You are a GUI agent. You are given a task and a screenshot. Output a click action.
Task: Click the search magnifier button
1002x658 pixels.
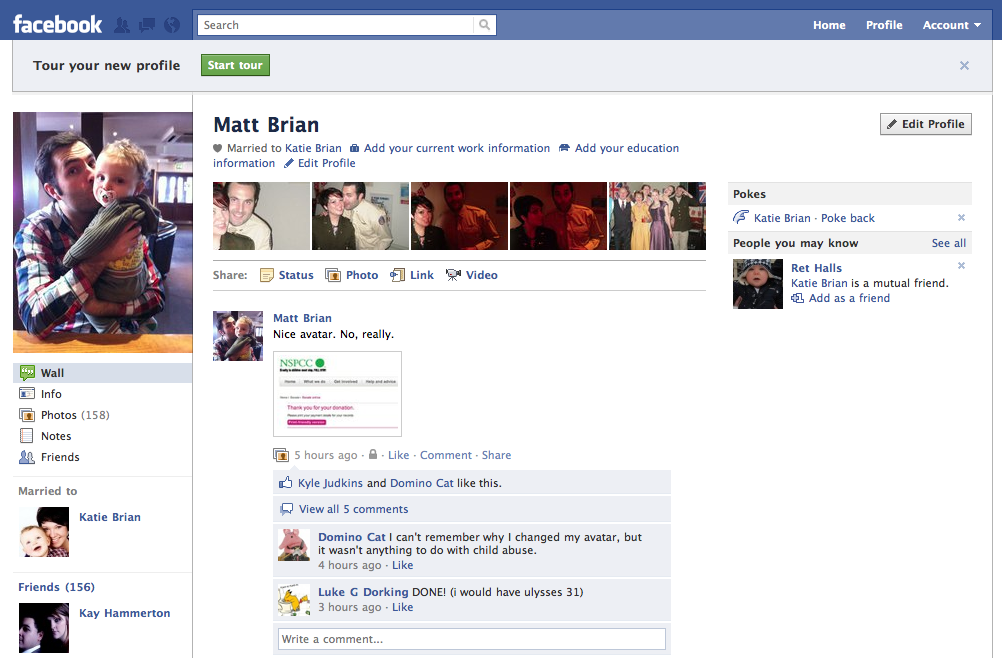[484, 25]
